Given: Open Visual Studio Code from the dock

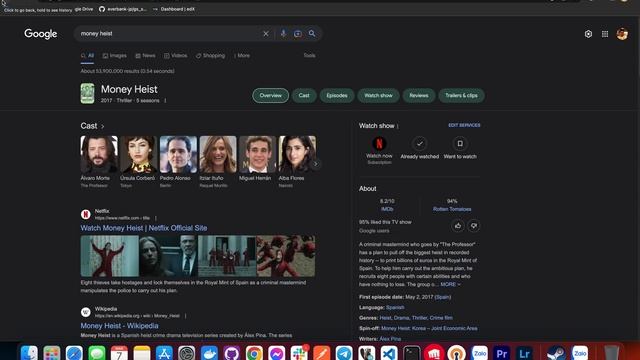Looking at the screenshot, I should pyautogui.click(x=389, y=353).
